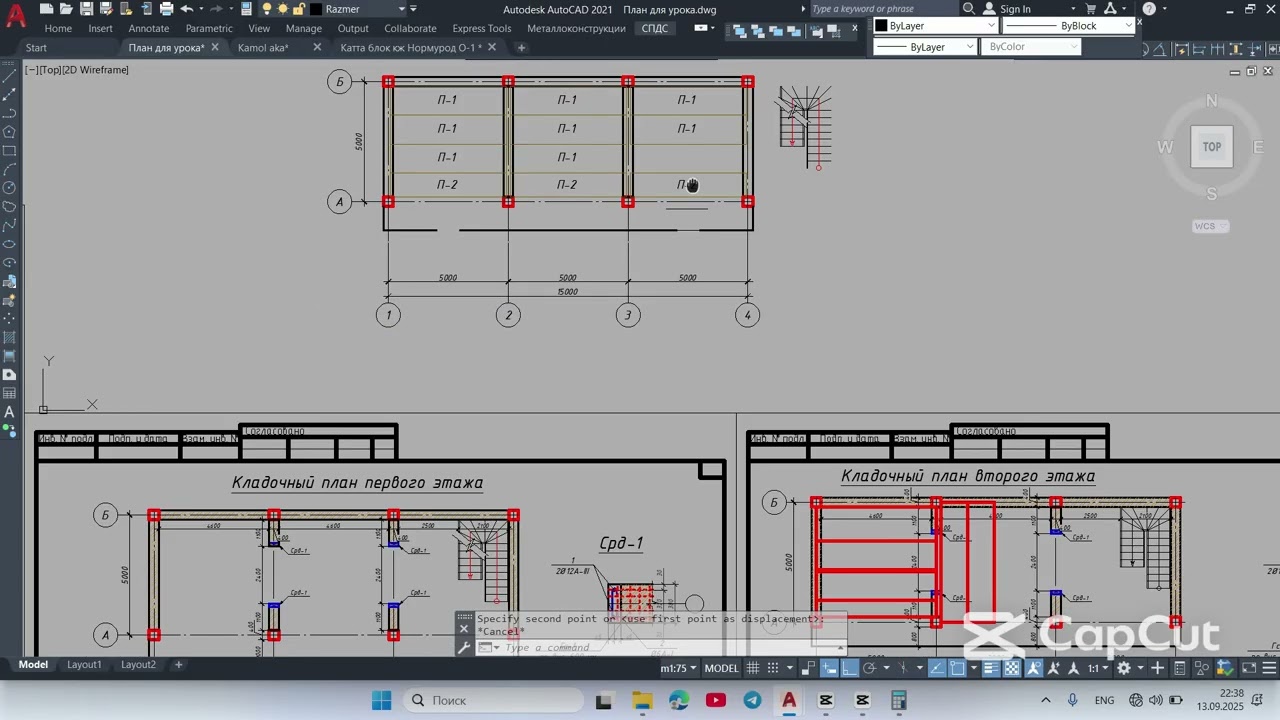Switch to the Start tab
This screenshot has height=720, width=1280.
coord(36,47)
